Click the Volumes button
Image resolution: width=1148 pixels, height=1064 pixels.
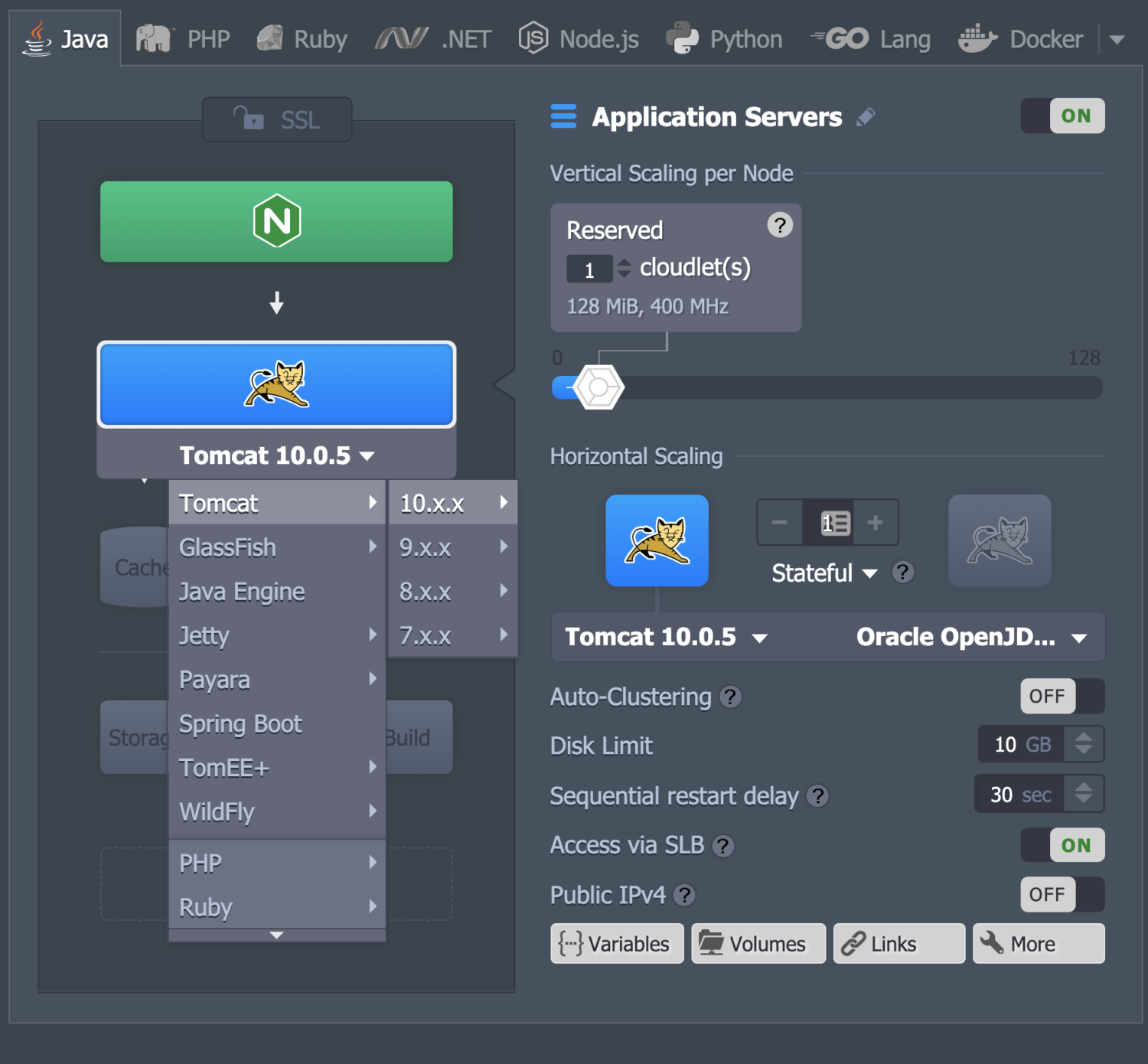coord(758,944)
